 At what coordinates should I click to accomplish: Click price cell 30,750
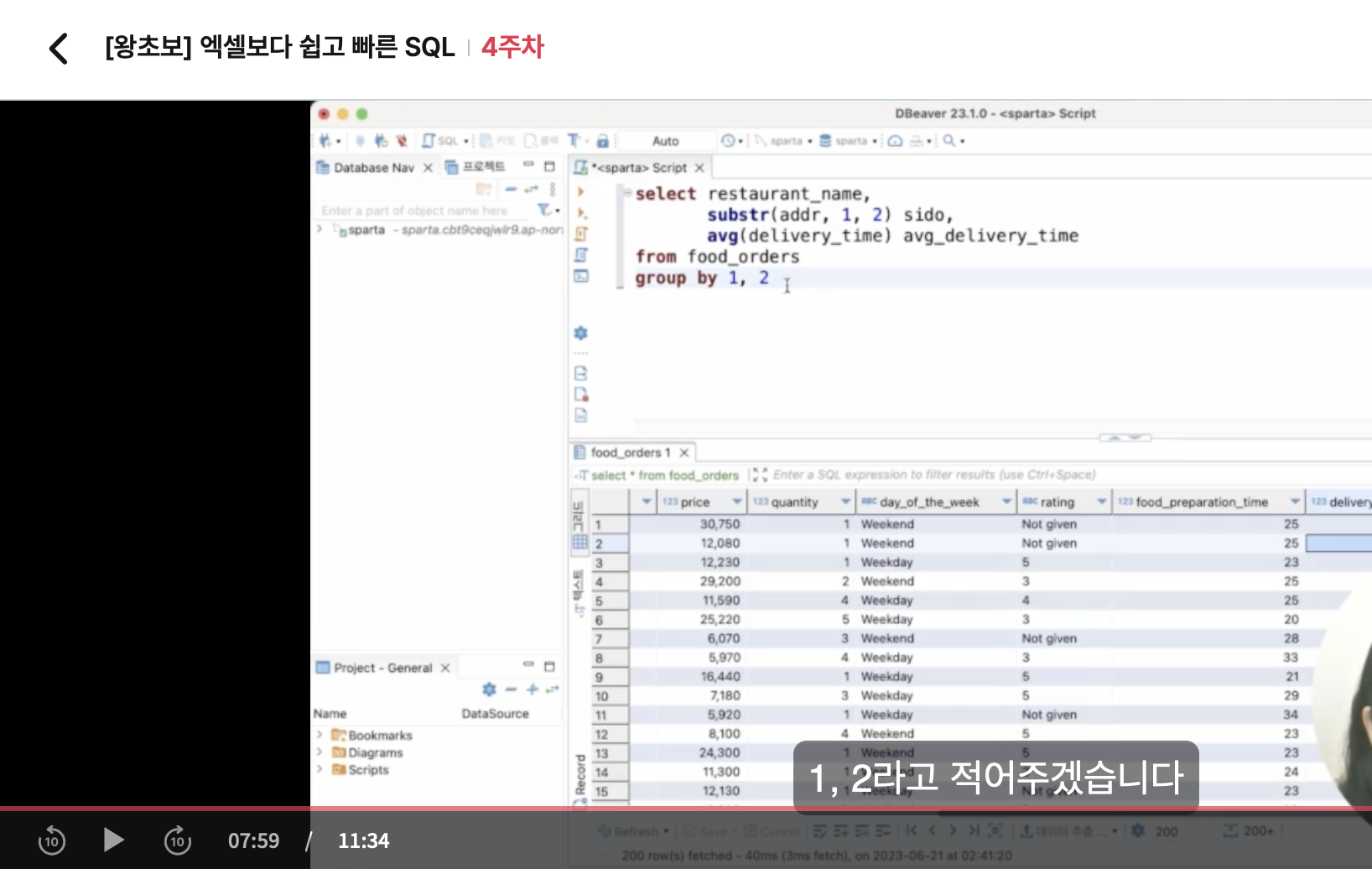coord(720,524)
